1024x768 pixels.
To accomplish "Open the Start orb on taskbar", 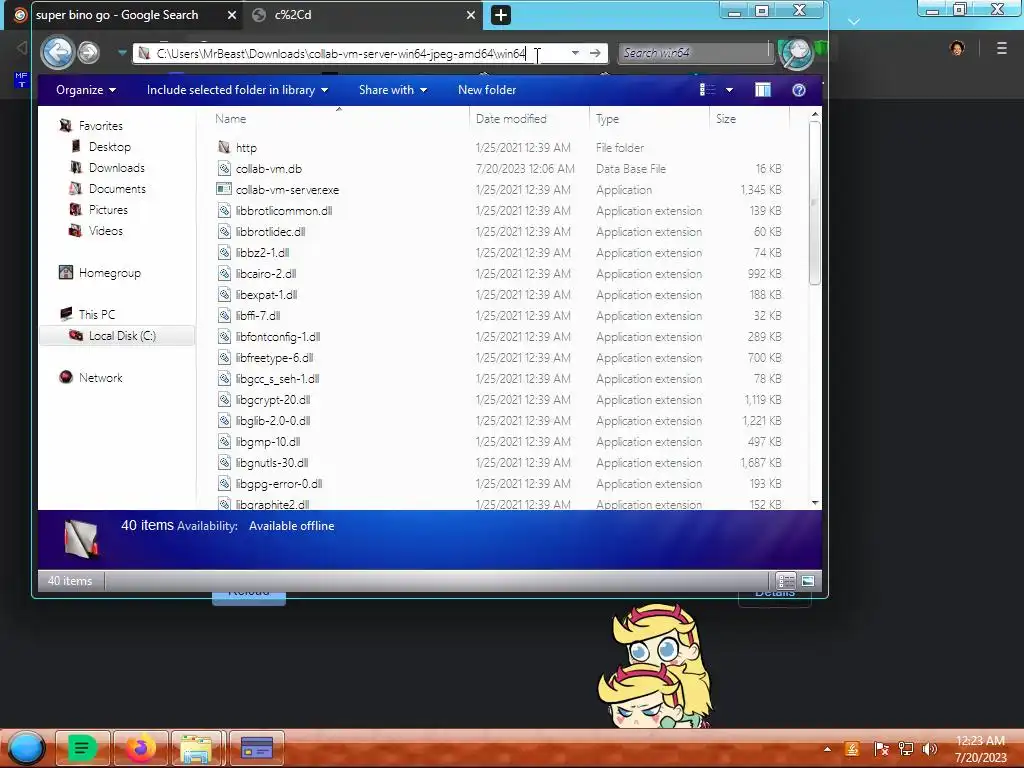I will click(x=26, y=748).
